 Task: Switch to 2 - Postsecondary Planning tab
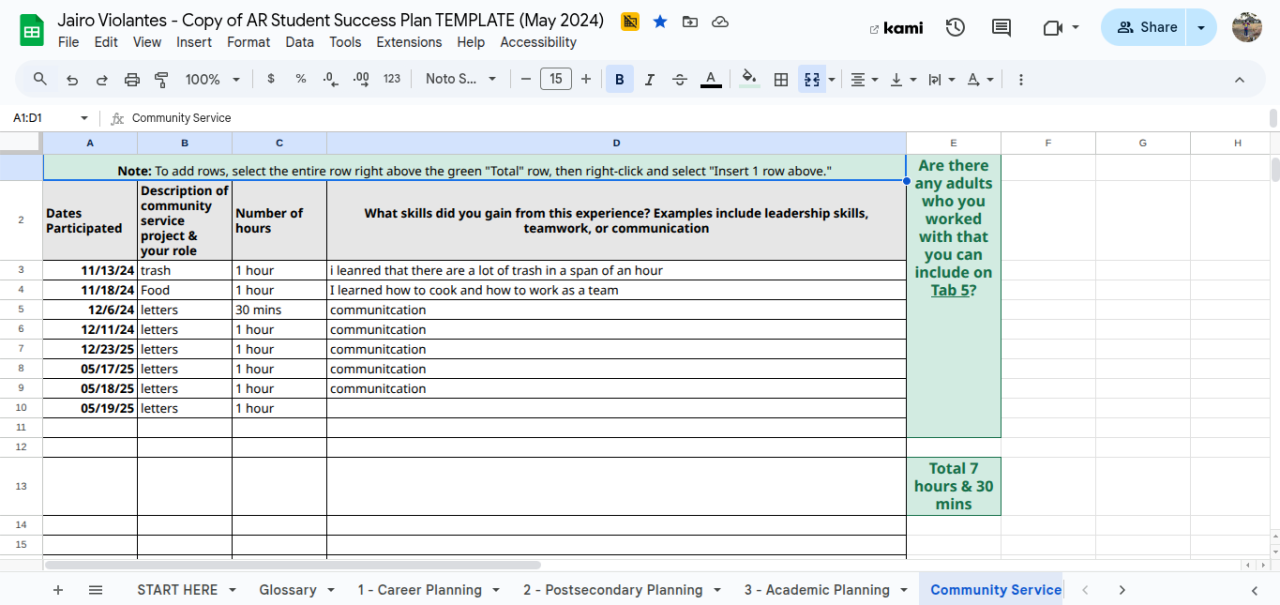(x=612, y=590)
